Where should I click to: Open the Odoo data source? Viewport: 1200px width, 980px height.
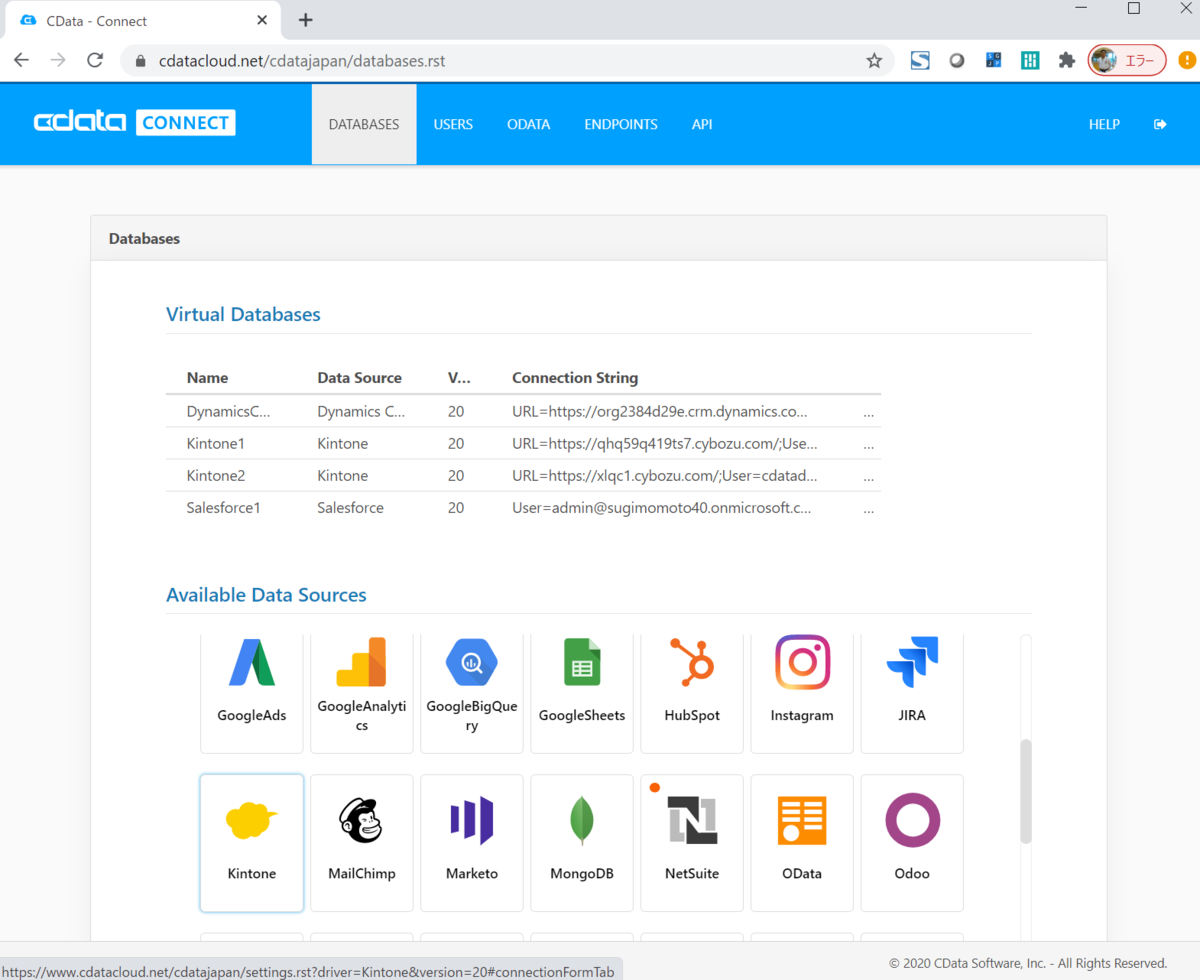point(912,843)
